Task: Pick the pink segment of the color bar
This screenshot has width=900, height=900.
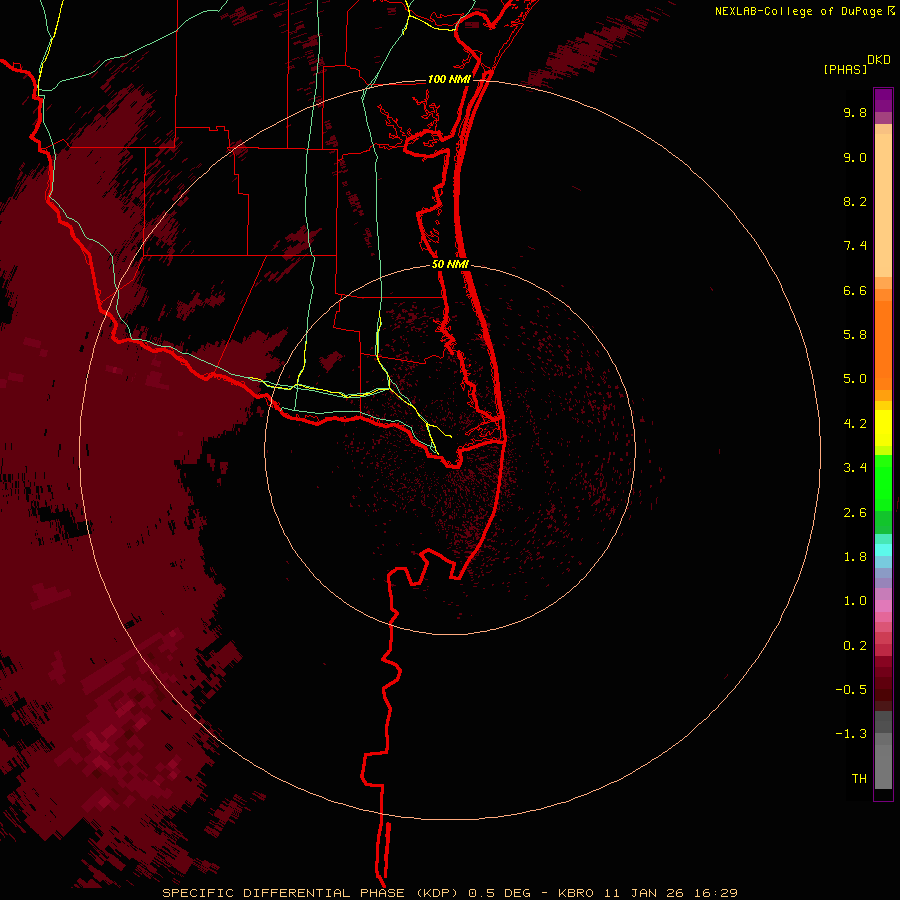Action: (883, 606)
